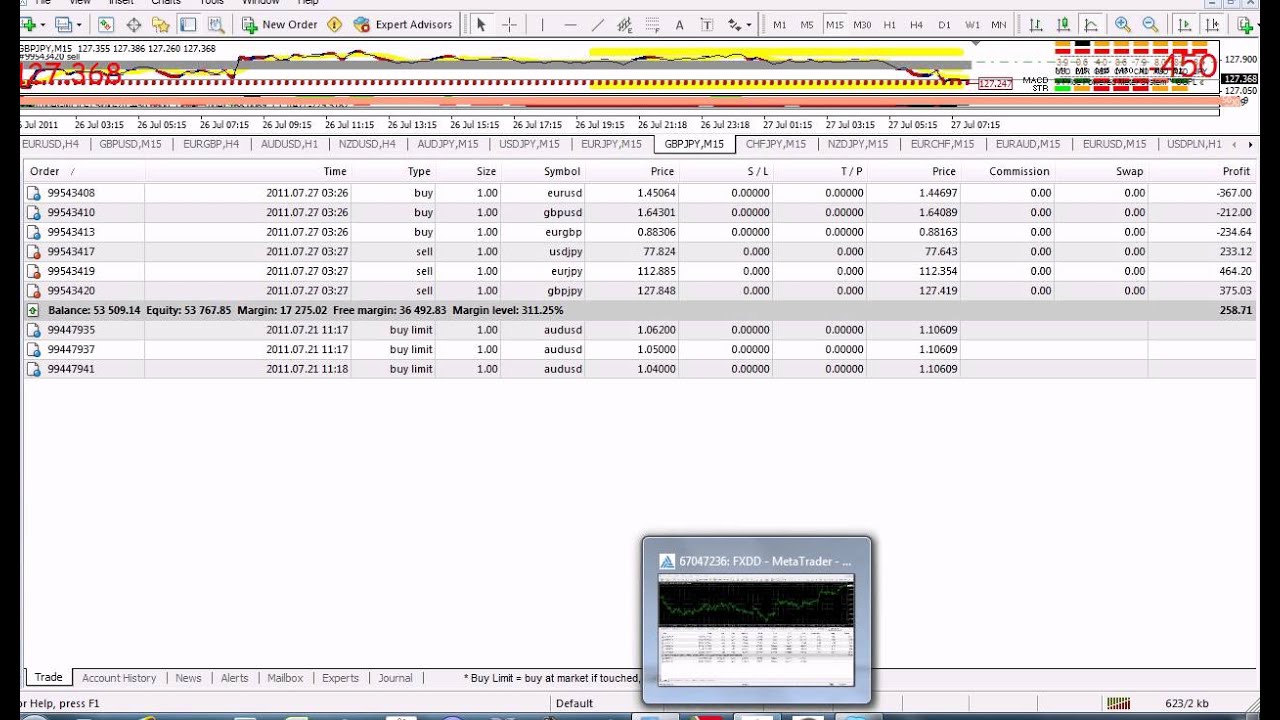Viewport: 1280px width, 720px height.
Task: Click the Zoom Out magnifier icon
Action: click(x=1150, y=24)
